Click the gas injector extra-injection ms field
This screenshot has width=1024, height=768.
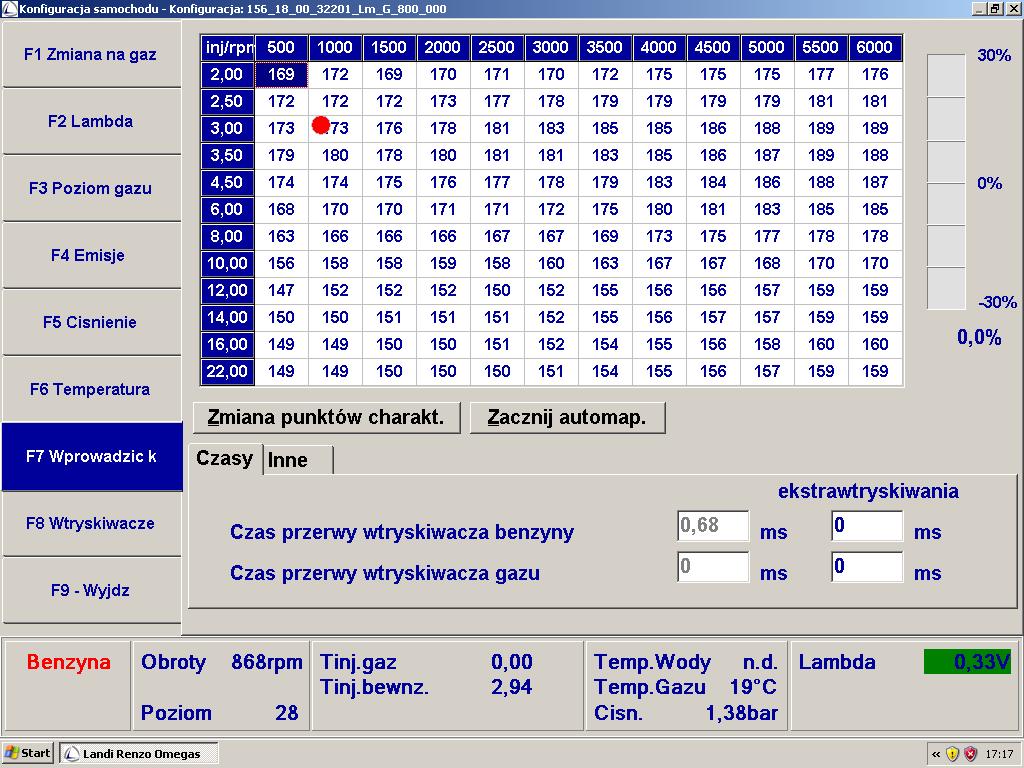click(866, 567)
